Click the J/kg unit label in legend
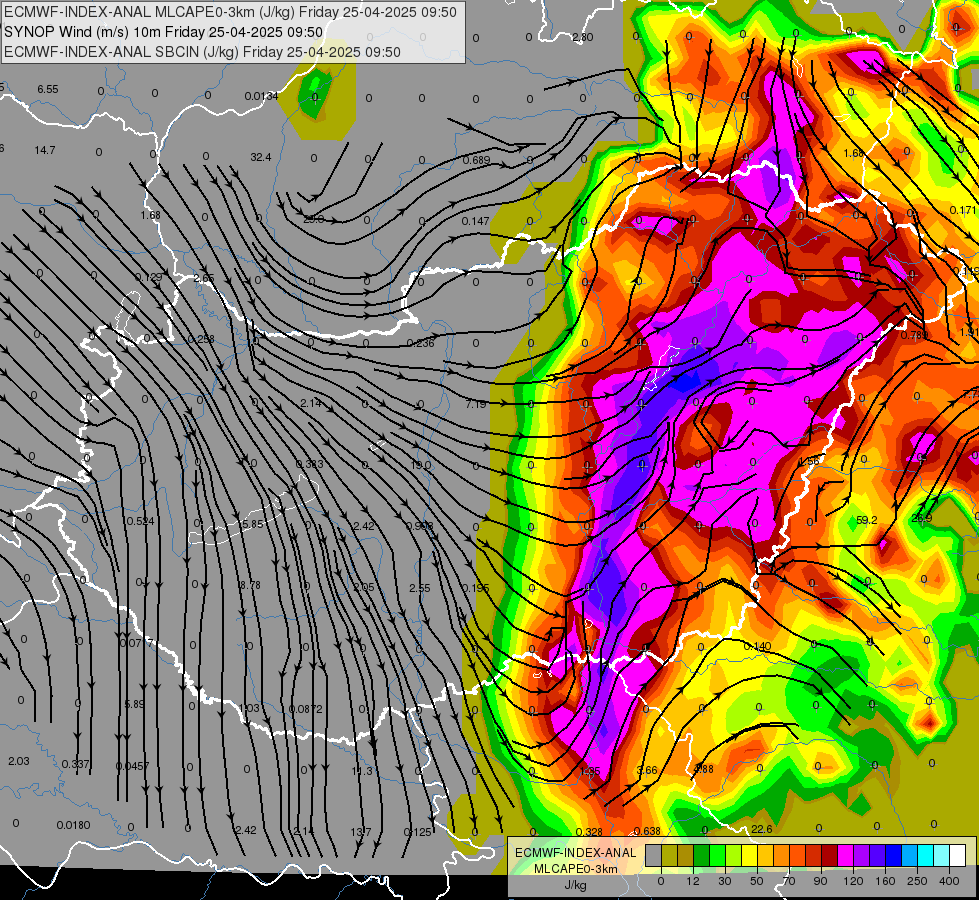This screenshot has width=979, height=900. (576, 885)
